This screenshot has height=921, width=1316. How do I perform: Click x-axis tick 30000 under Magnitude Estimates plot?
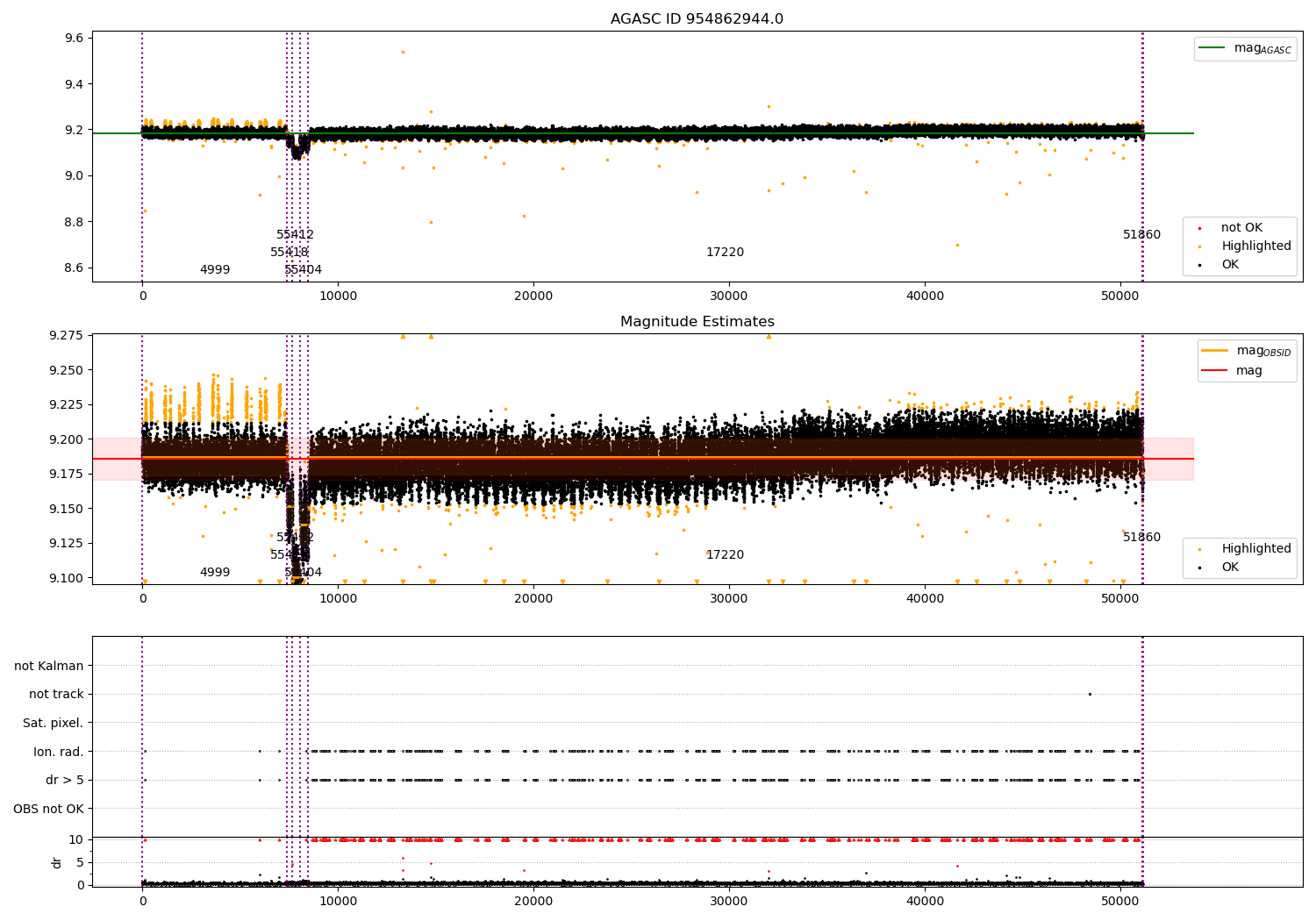tap(729, 599)
